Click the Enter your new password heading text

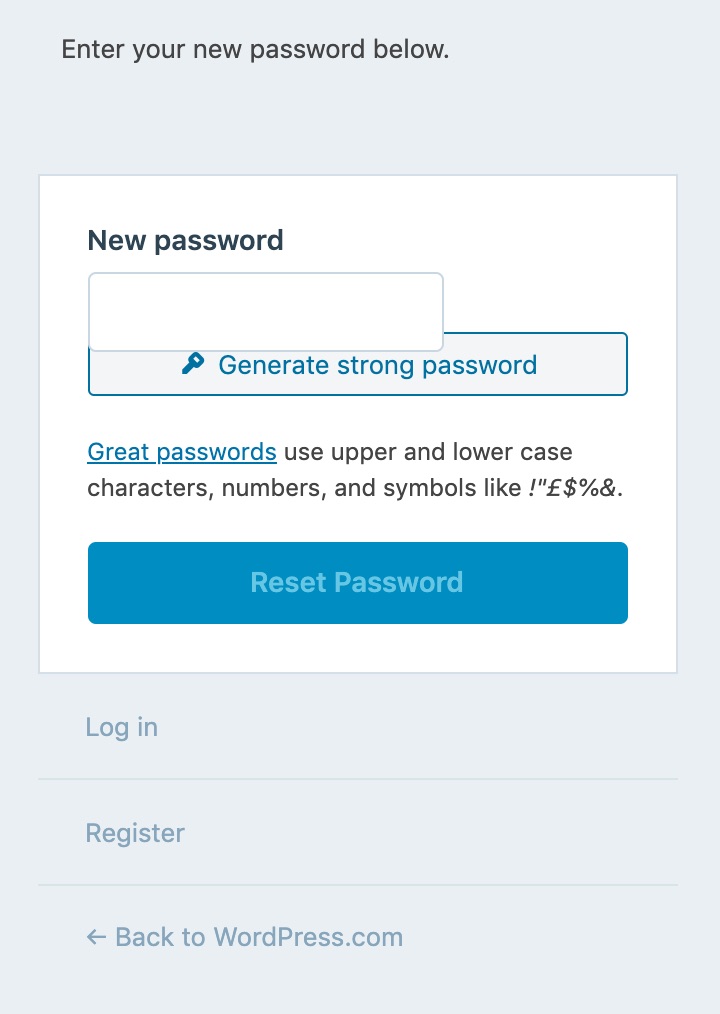255,49
